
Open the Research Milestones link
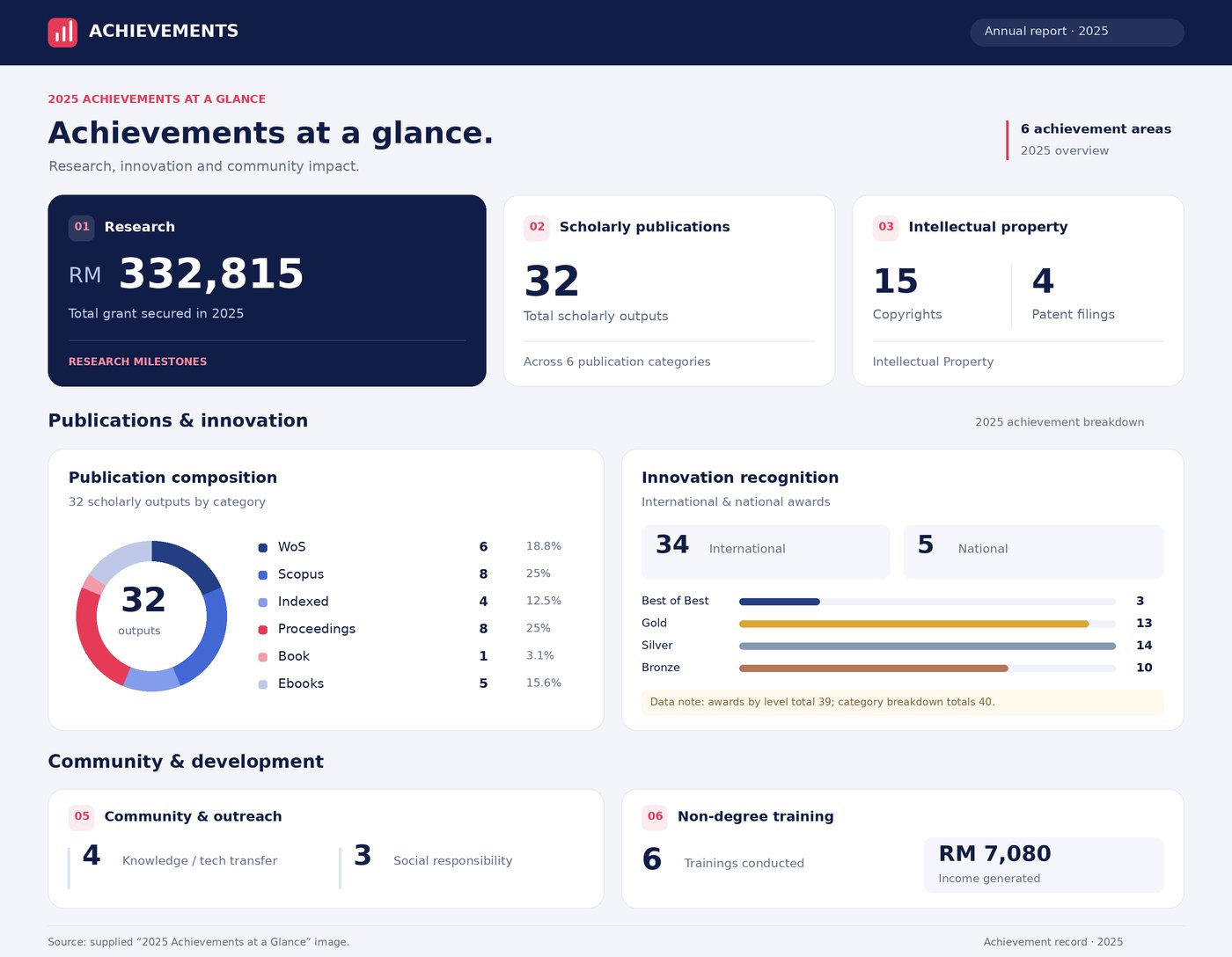[138, 362]
